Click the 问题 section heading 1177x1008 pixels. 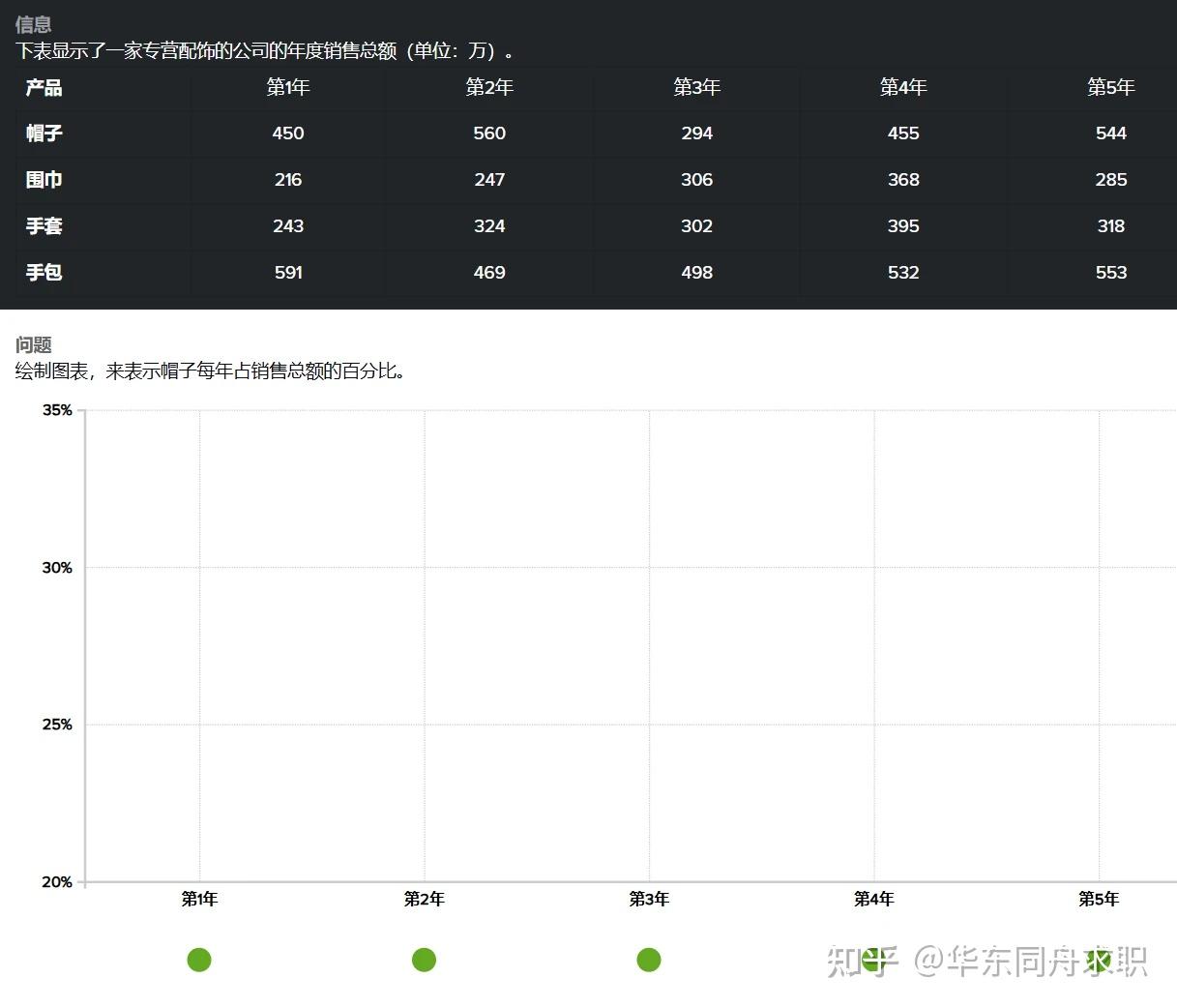33,343
